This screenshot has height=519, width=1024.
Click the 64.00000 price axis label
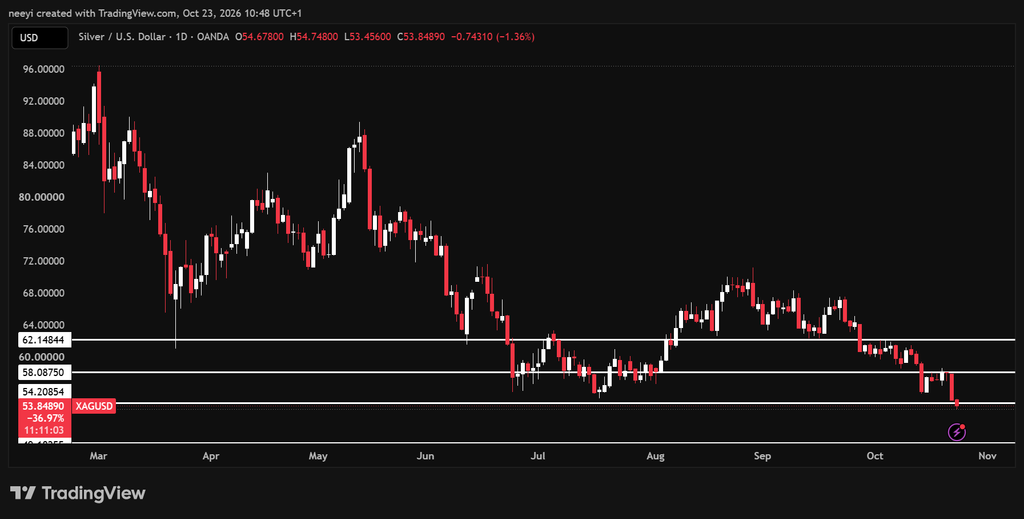[42, 325]
